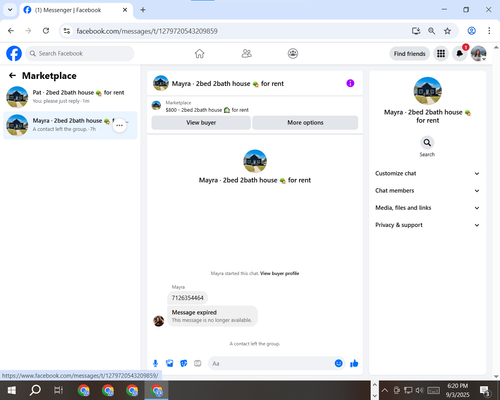Send a thumbs-up like
Viewport: 500px width, 400px height.
pyautogui.click(x=354, y=363)
